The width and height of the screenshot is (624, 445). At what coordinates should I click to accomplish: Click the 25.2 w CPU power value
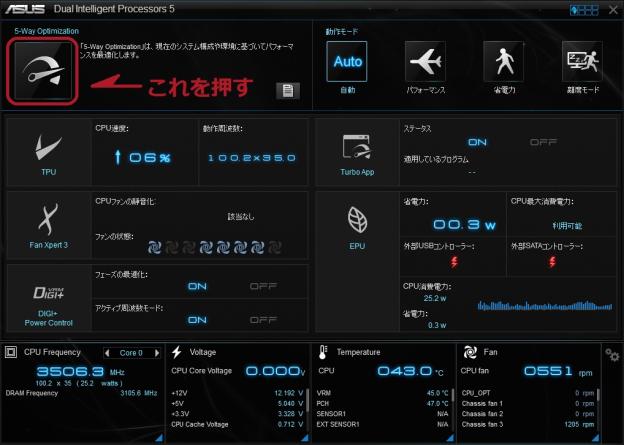click(435, 298)
